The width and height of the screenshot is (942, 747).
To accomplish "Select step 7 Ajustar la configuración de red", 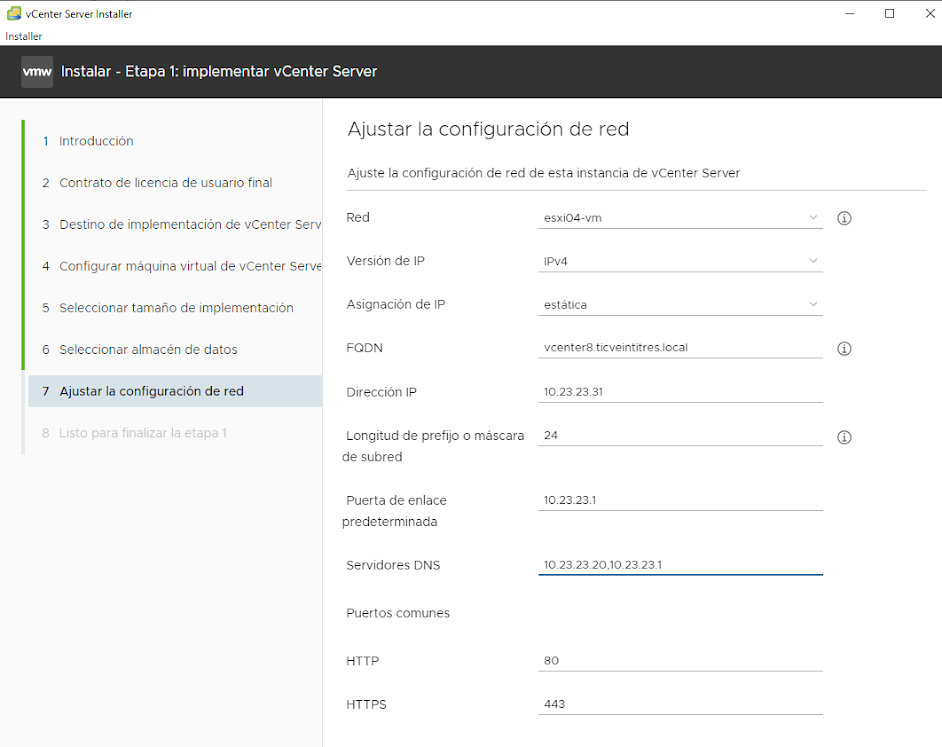I will coord(175,391).
